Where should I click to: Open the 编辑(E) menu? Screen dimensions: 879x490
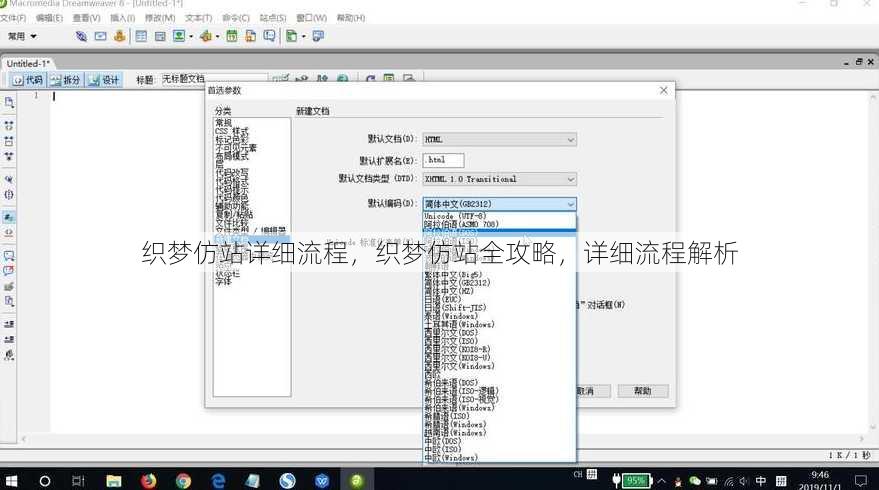coord(49,18)
